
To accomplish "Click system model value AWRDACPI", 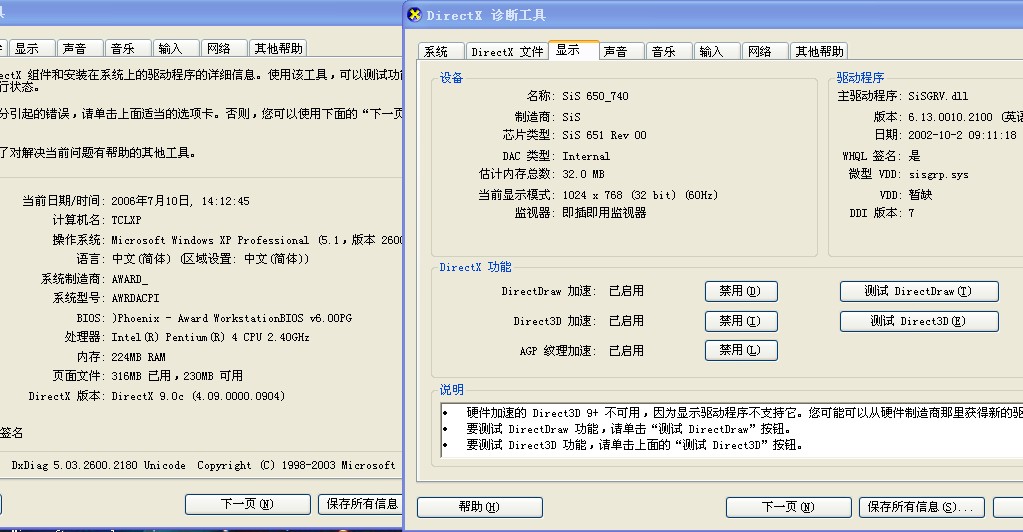I will [x=135, y=298].
